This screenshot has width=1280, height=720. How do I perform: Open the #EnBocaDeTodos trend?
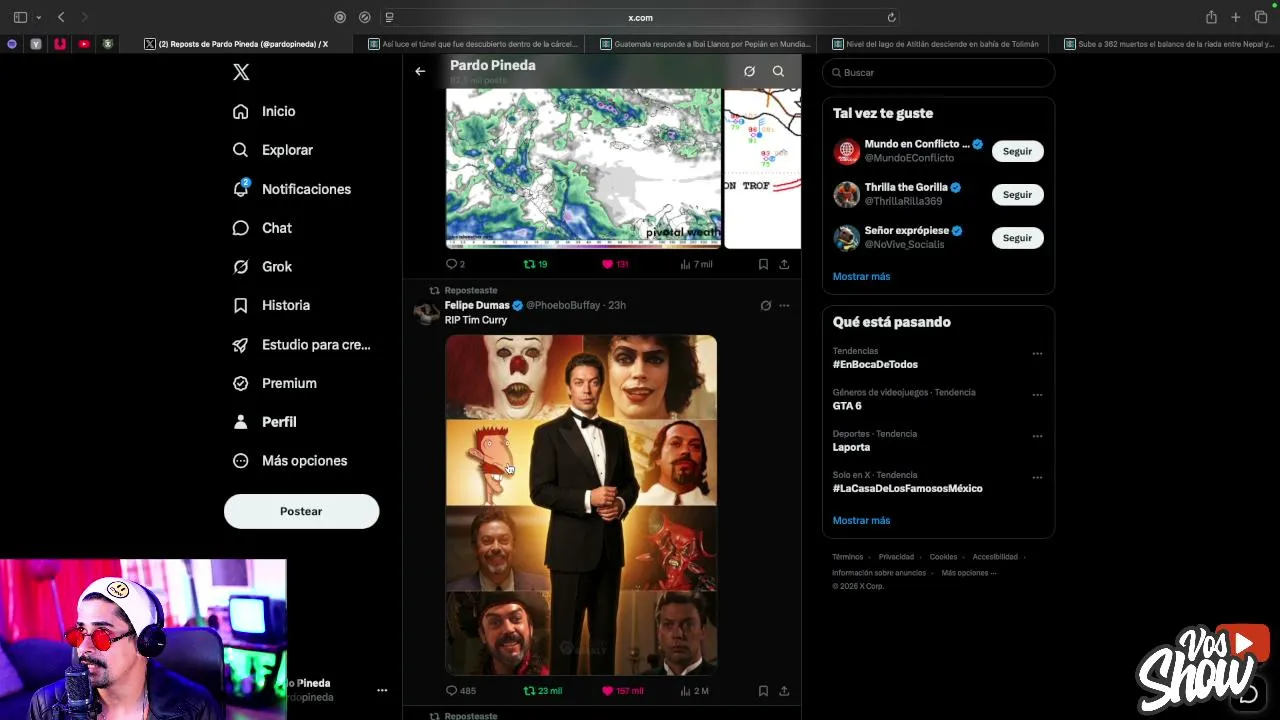[x=875, y=365]
